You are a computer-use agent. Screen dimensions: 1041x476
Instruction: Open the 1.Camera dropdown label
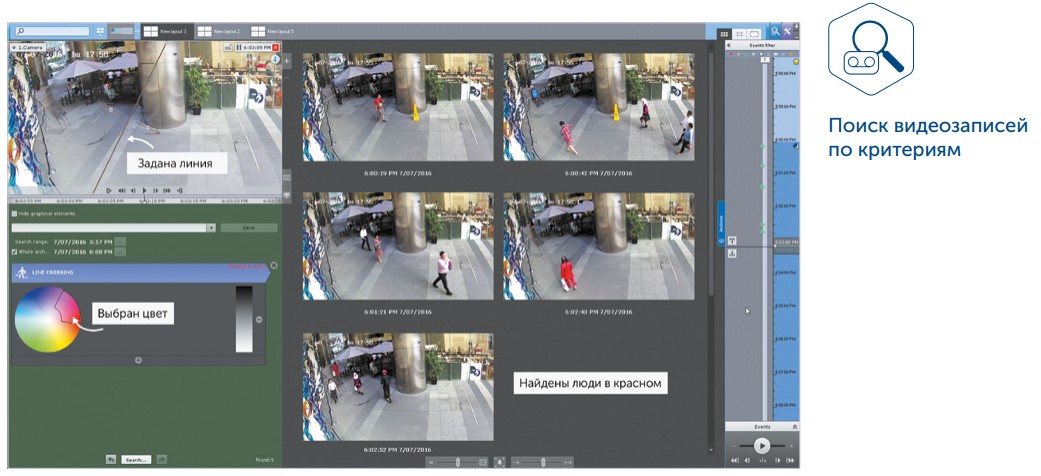coord(28,48)
